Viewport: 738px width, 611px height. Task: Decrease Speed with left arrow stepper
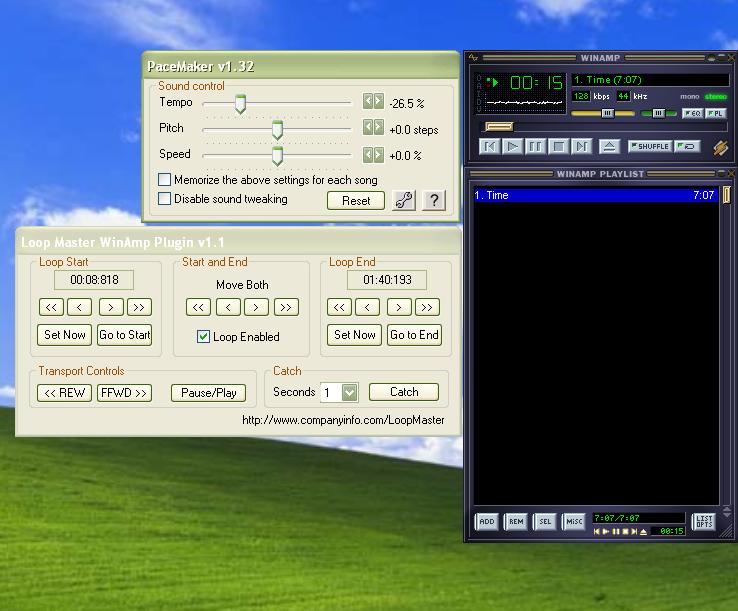[x=368, y=155]
